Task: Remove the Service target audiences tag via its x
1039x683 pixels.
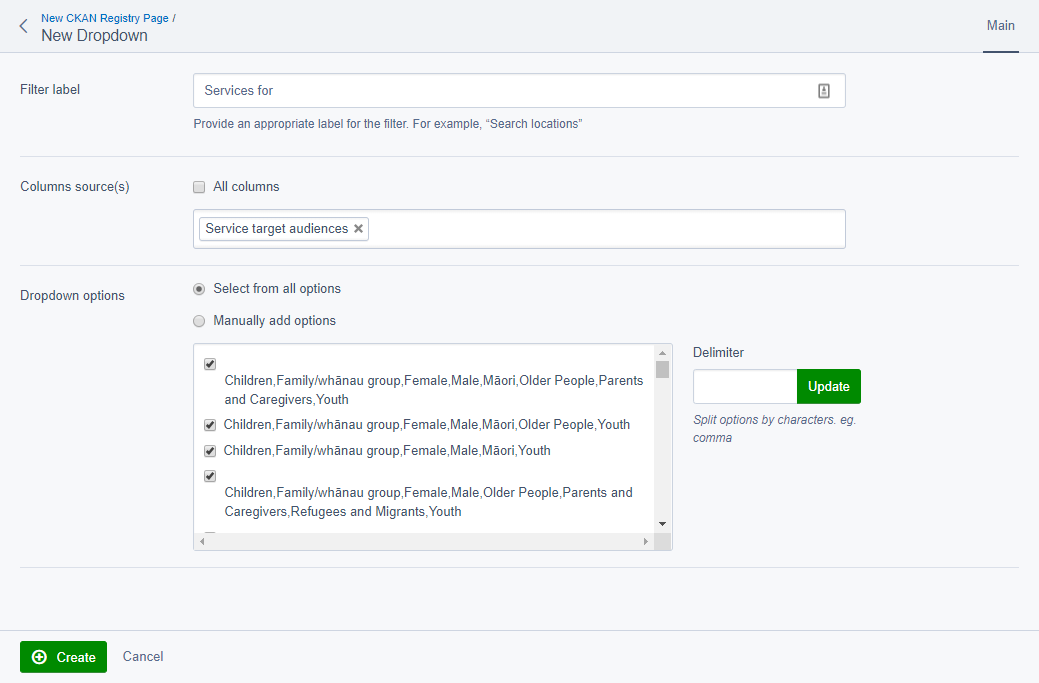Action: coord(358,228)
